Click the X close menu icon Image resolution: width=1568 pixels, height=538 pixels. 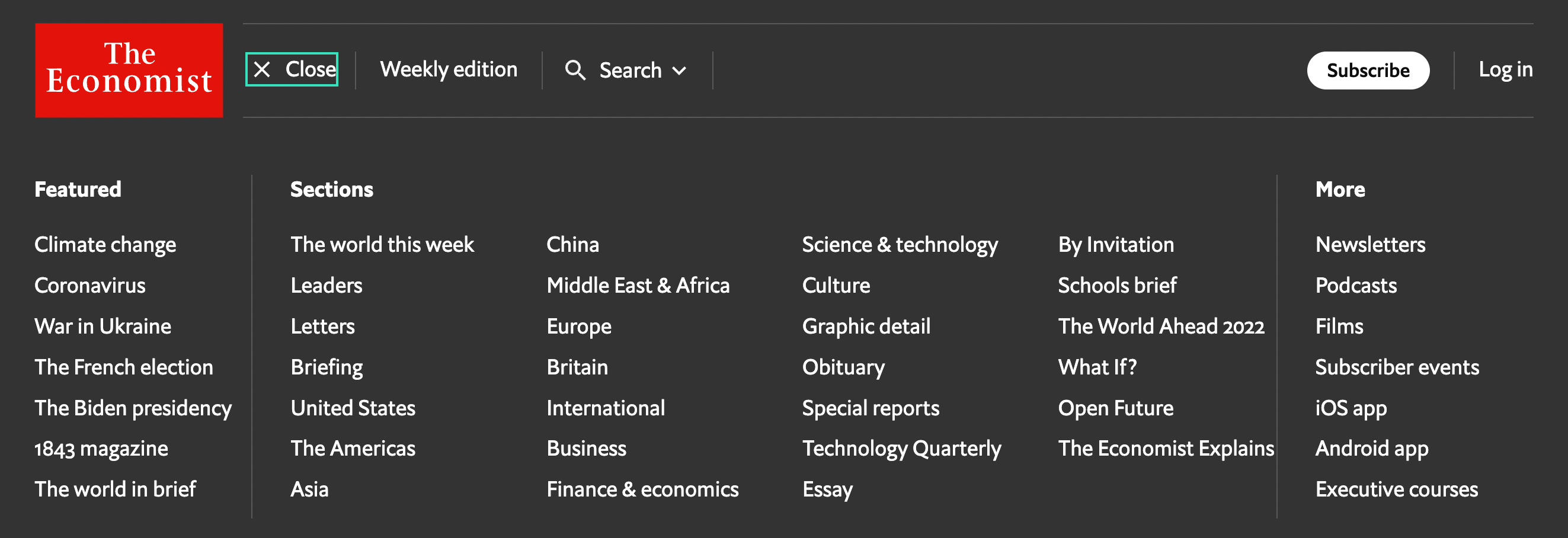tap(263, 69)
